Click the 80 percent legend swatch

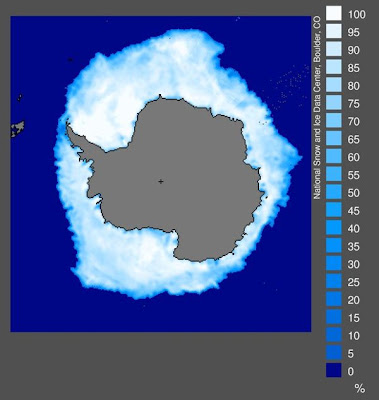coord(334,85)
